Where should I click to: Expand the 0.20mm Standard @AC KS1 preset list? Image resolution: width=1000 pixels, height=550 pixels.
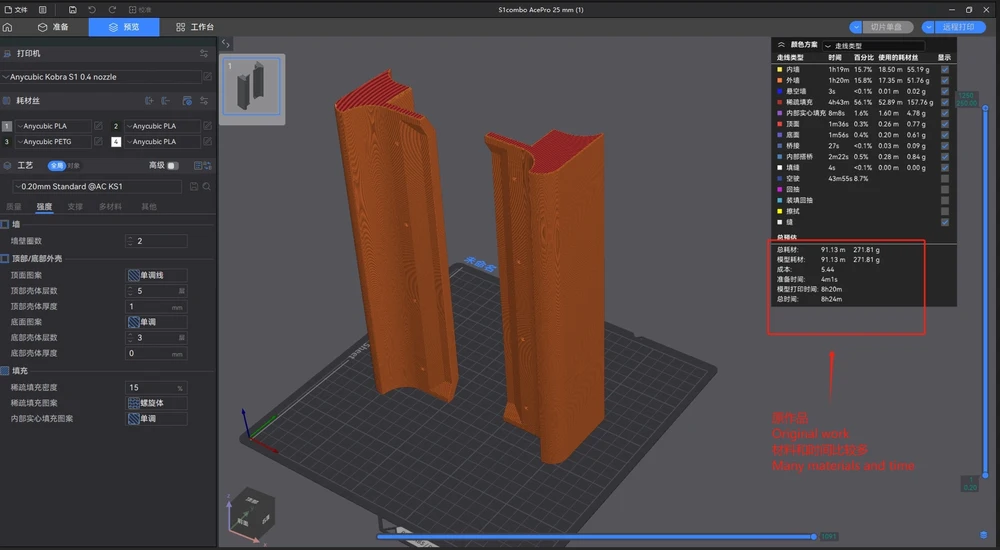point(97,186)
